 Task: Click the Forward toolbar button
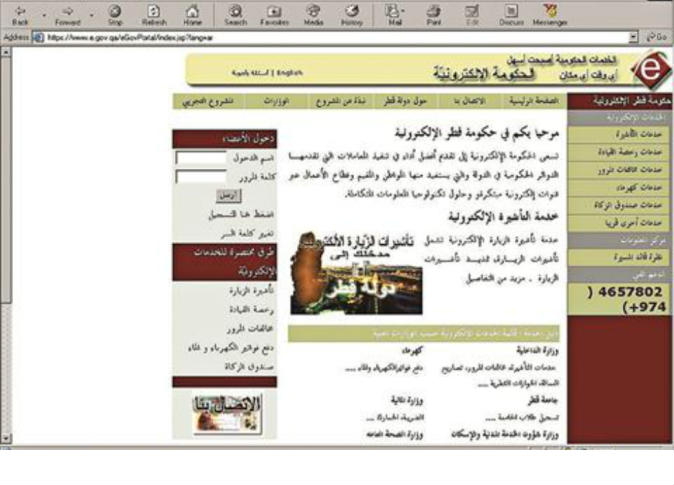pyautogui.click(x=67, y=15)
